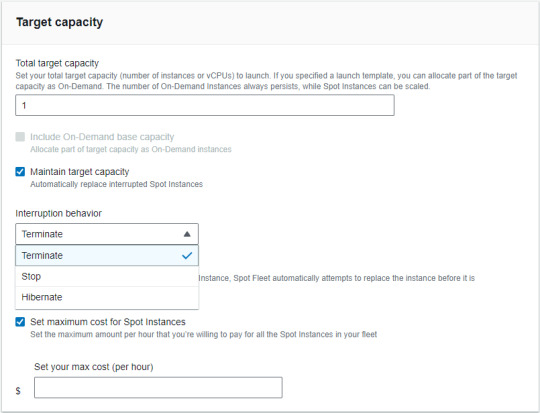Image resolution: width=540 pixels, height=413 pixels.
Task: Toggle the Include On-Demand base capacity checkbox
Action: [20, 137]
